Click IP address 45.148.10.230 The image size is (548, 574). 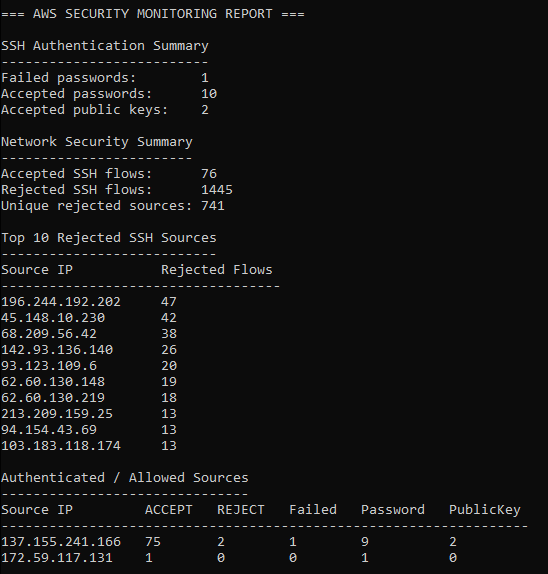(x=53, y=318)
